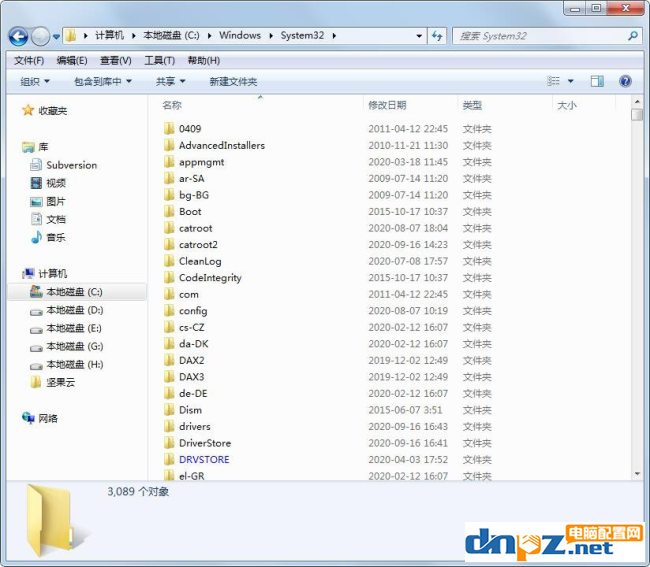Click the CleanLog folder name

pos(200,261)
